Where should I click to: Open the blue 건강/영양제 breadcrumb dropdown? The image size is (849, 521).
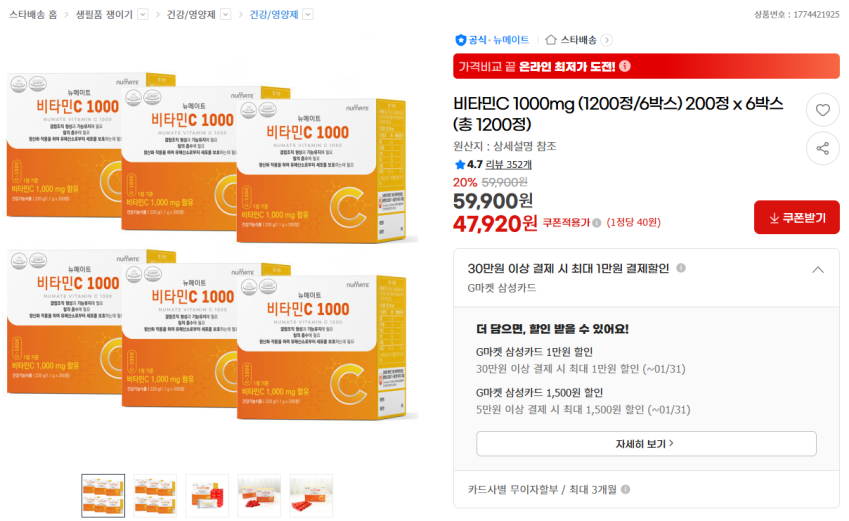pyautogui.click(x=308, y=14)
